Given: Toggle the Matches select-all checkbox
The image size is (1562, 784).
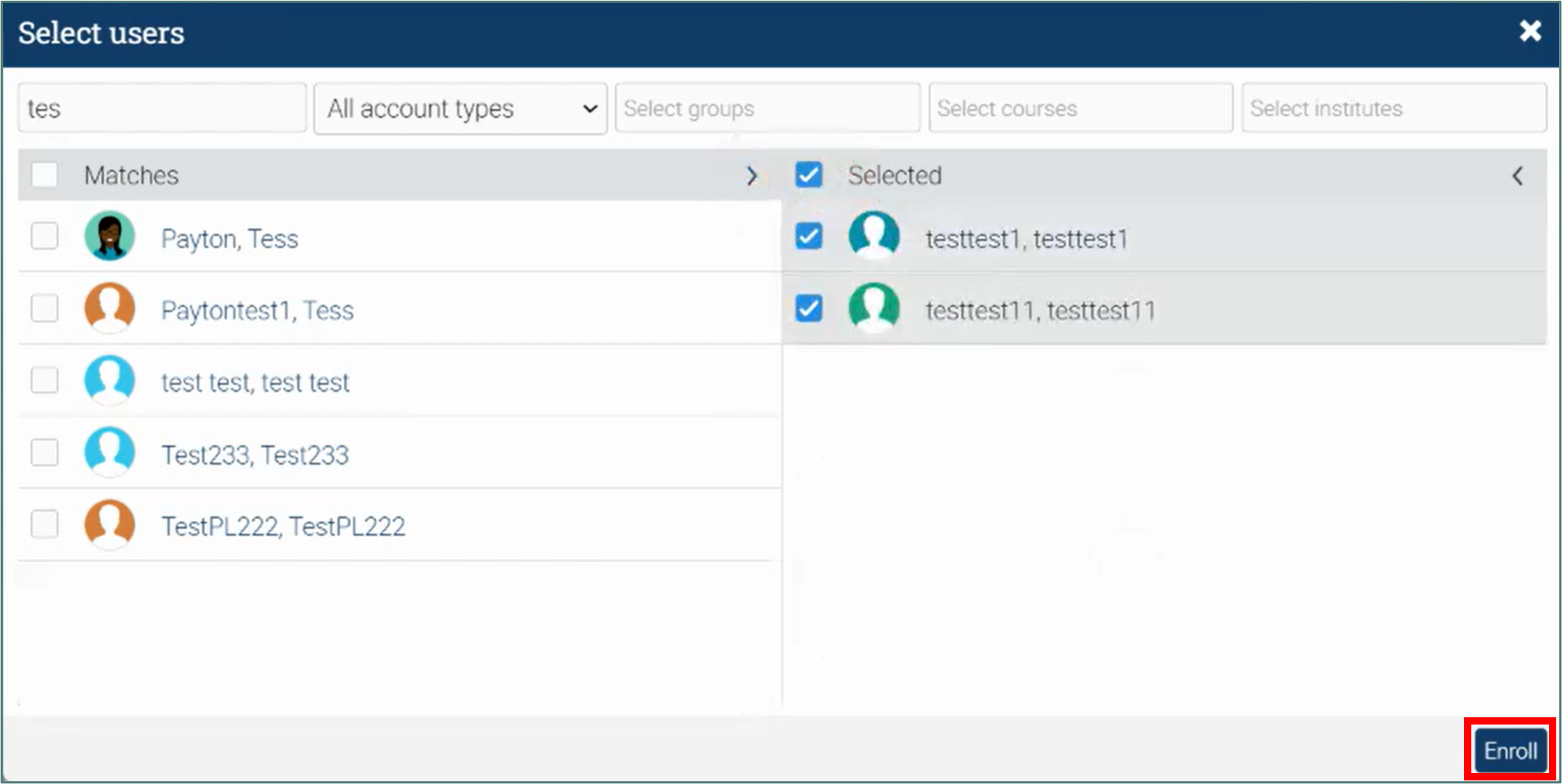Looking at the screenshot, I should tap(45, 175).
